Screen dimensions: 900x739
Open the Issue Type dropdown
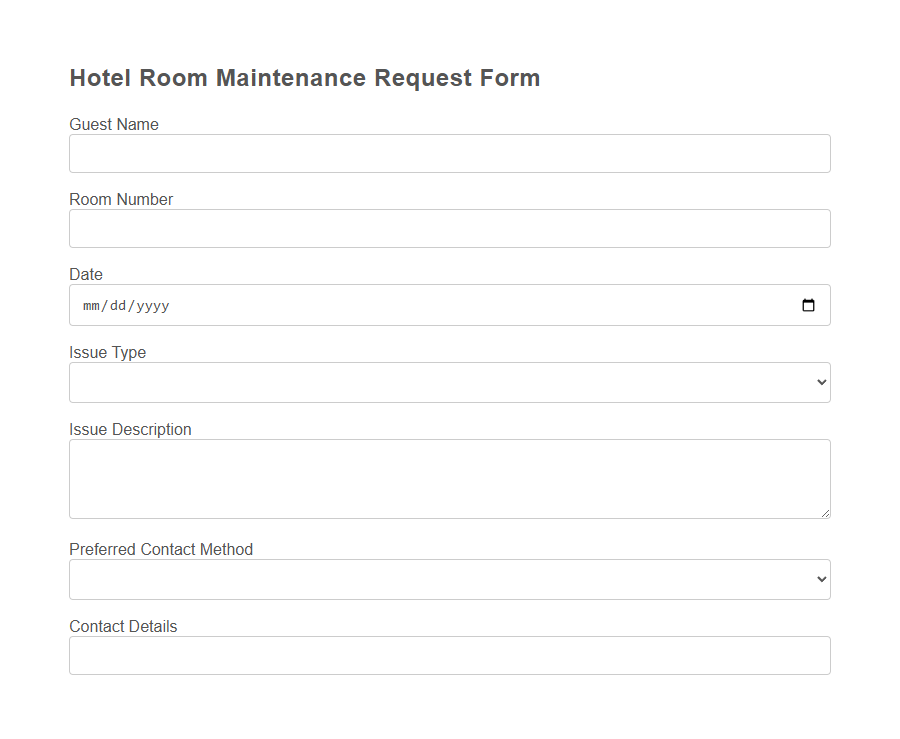(x=450, y=382)
